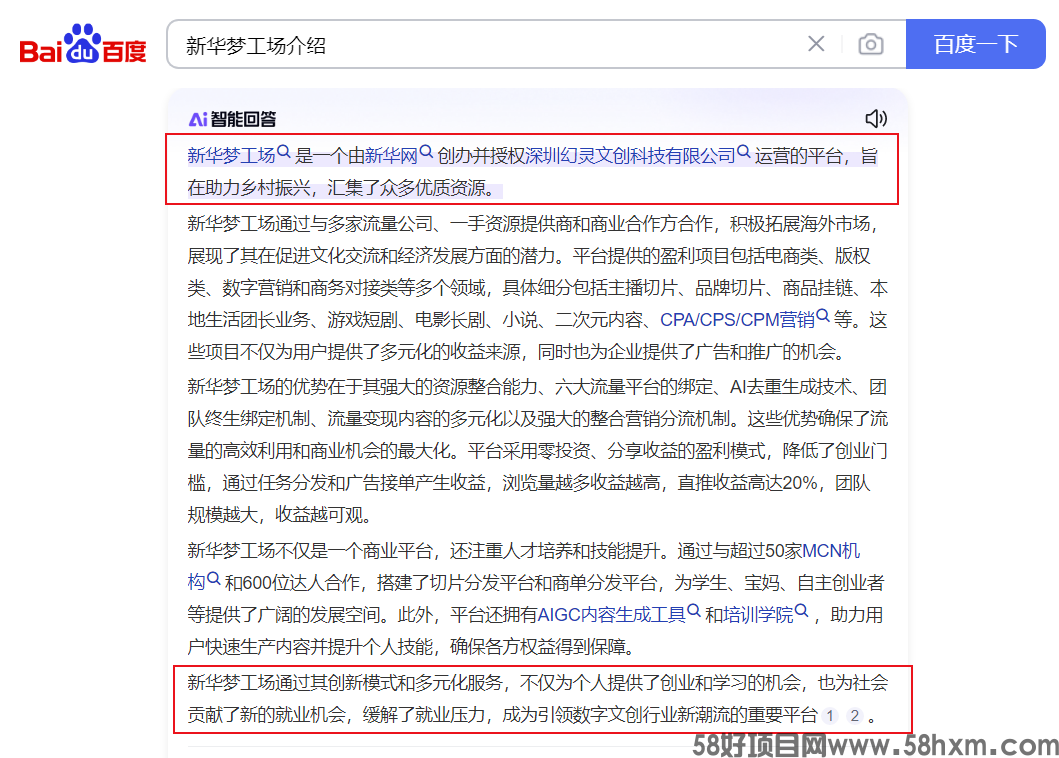Click search icon after AIGC内容生成工具
The image size is (1059, 758).
coord(694,611)
